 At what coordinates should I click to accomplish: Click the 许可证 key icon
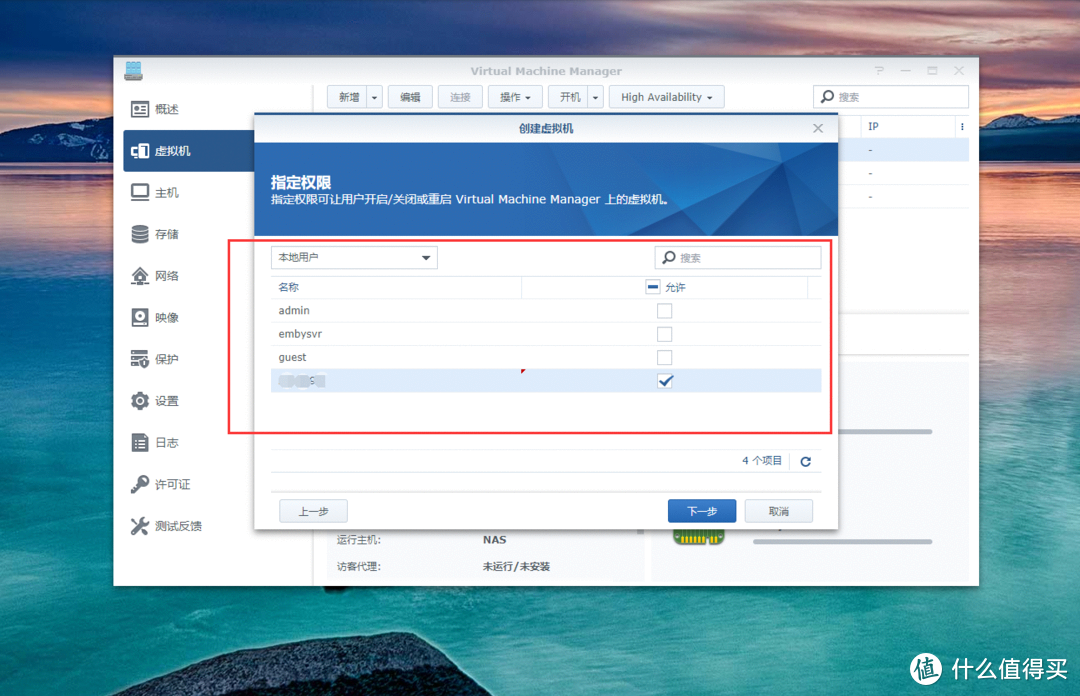click(140, 484)
